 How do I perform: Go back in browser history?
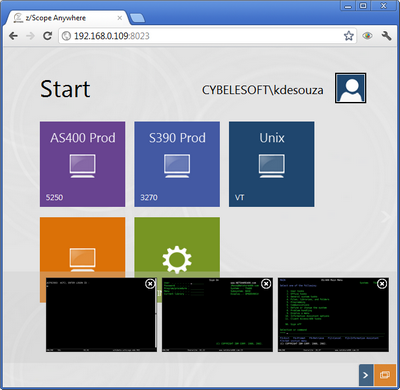pyautogui.click(x=13, y=36)
